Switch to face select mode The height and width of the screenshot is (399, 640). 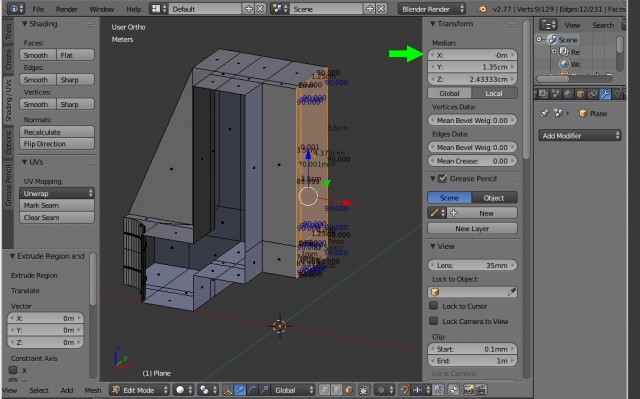[x=348, y=390]
